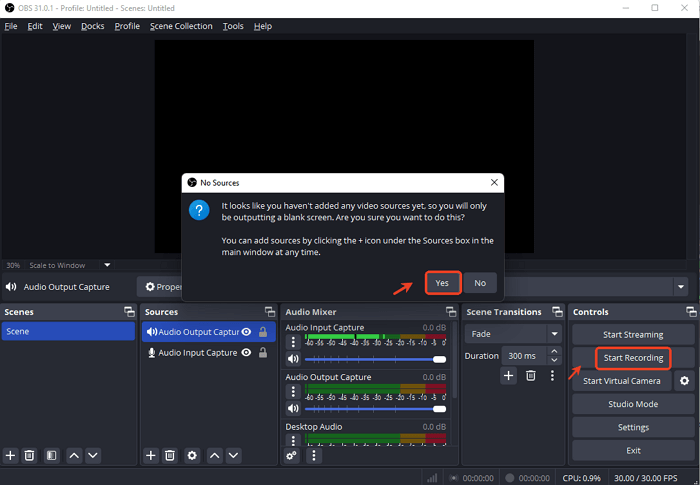The image size is (700, 485).
Task: Hide Audio Input Capture source eye
Action: [x=246, y=353]
